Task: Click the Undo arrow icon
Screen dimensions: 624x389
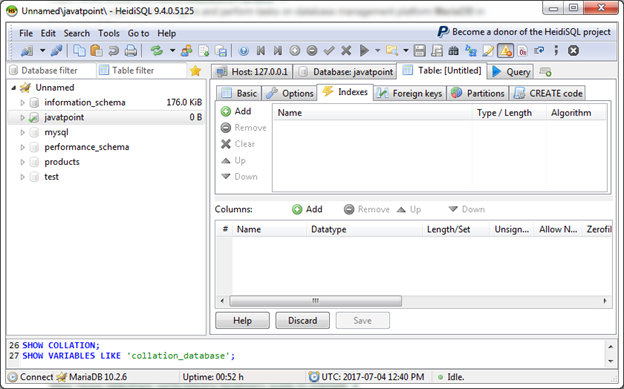Action: [113, 51]
